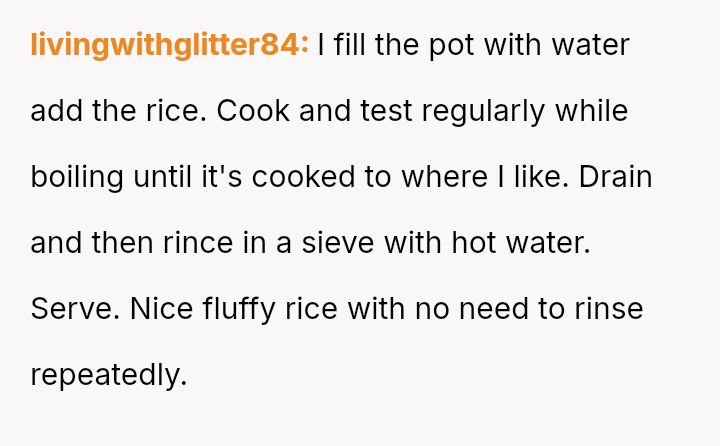
Task: Click the word "repeatedly" on the last line
Action: (x=107, y=375)
